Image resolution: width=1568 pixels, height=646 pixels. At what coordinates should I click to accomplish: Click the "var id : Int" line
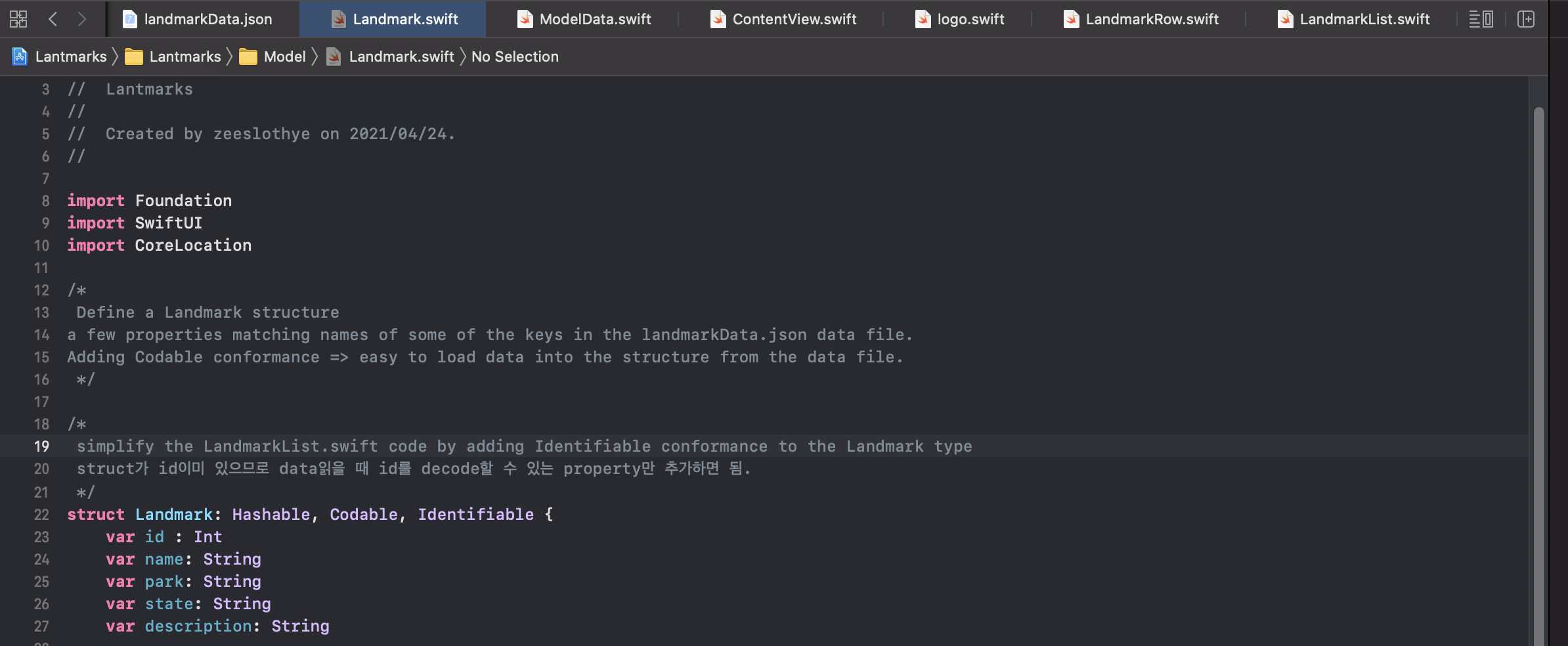click(164, 537)
